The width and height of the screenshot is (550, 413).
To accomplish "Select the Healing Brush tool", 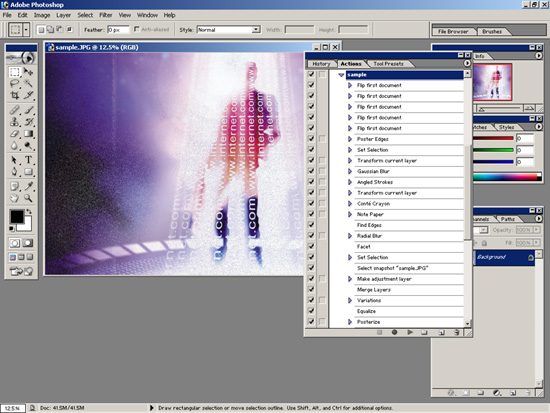I will click(14, 110).
